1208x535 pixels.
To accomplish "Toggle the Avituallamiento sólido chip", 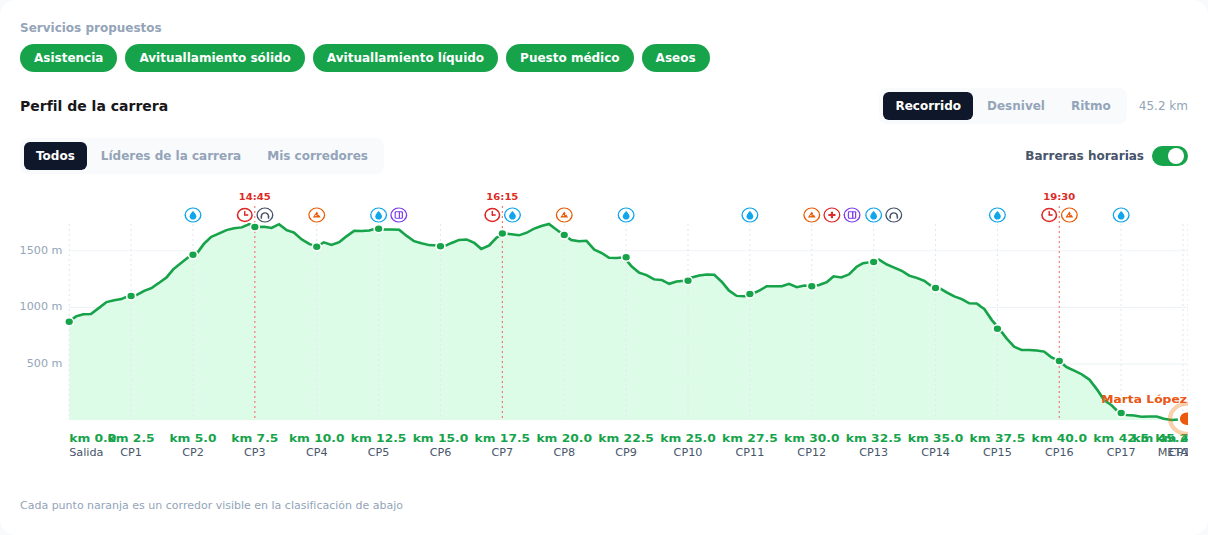I will pyautogui.click(x=215, y=58).
